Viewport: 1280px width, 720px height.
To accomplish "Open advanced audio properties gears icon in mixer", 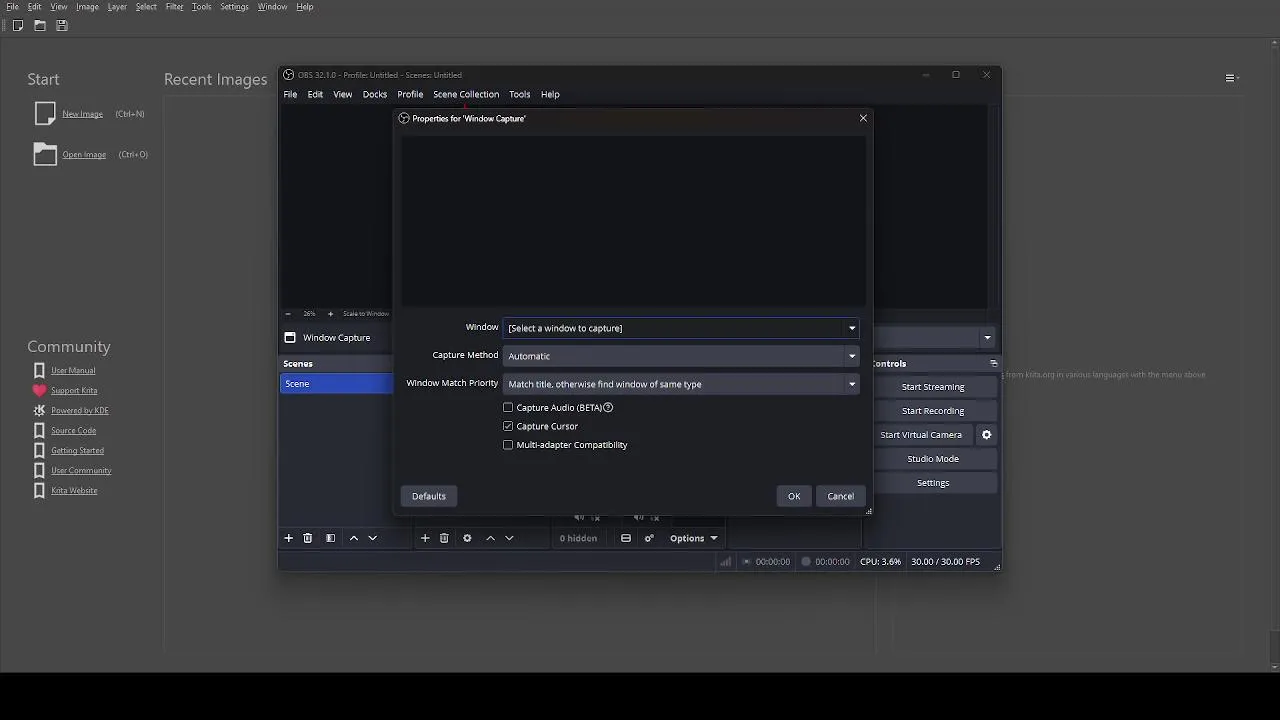I will 649,538.
